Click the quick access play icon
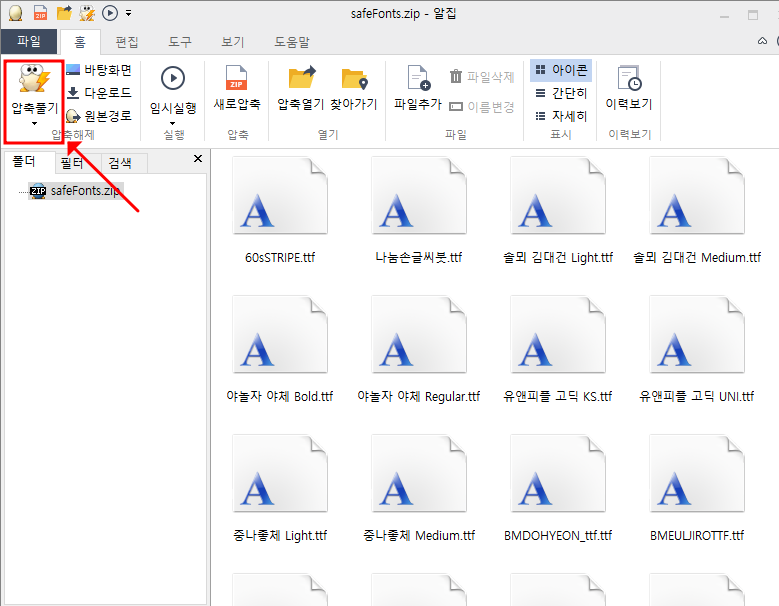779x606 pixels. pos(110,13)
